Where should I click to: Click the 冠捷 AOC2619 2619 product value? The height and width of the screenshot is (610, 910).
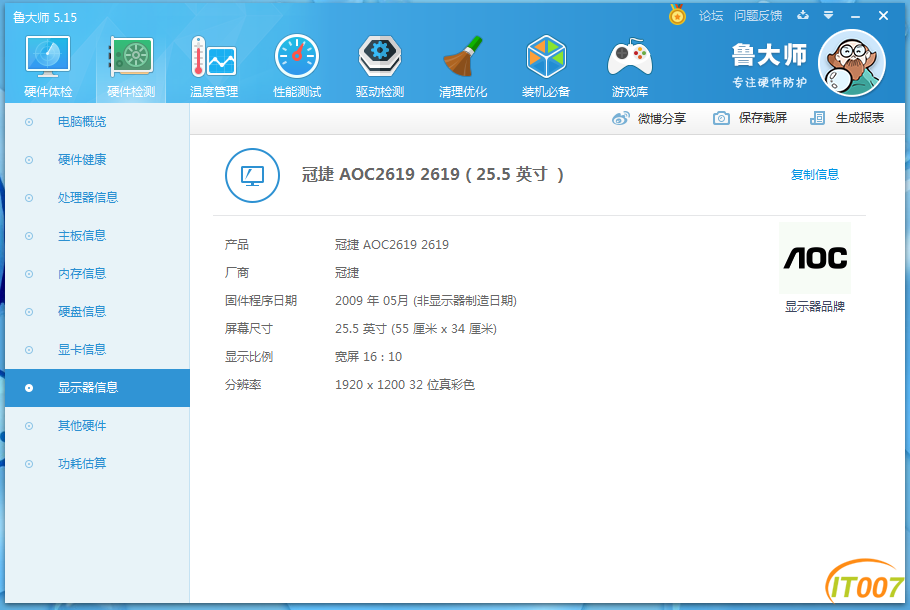pyautogui.click(x=392, y=245)
